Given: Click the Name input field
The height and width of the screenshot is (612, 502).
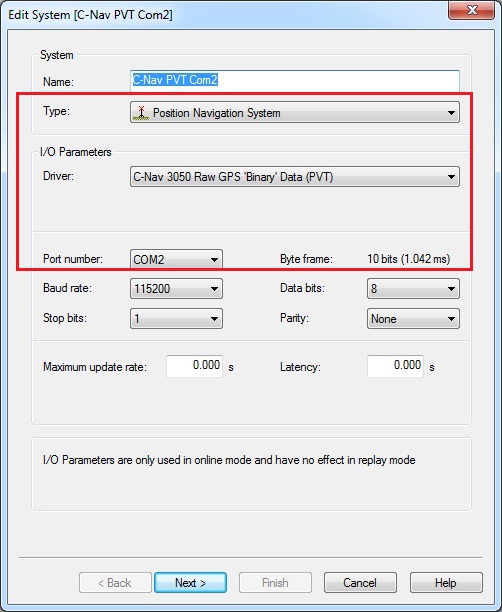Looking at the screenshot, I should point(295,81).
